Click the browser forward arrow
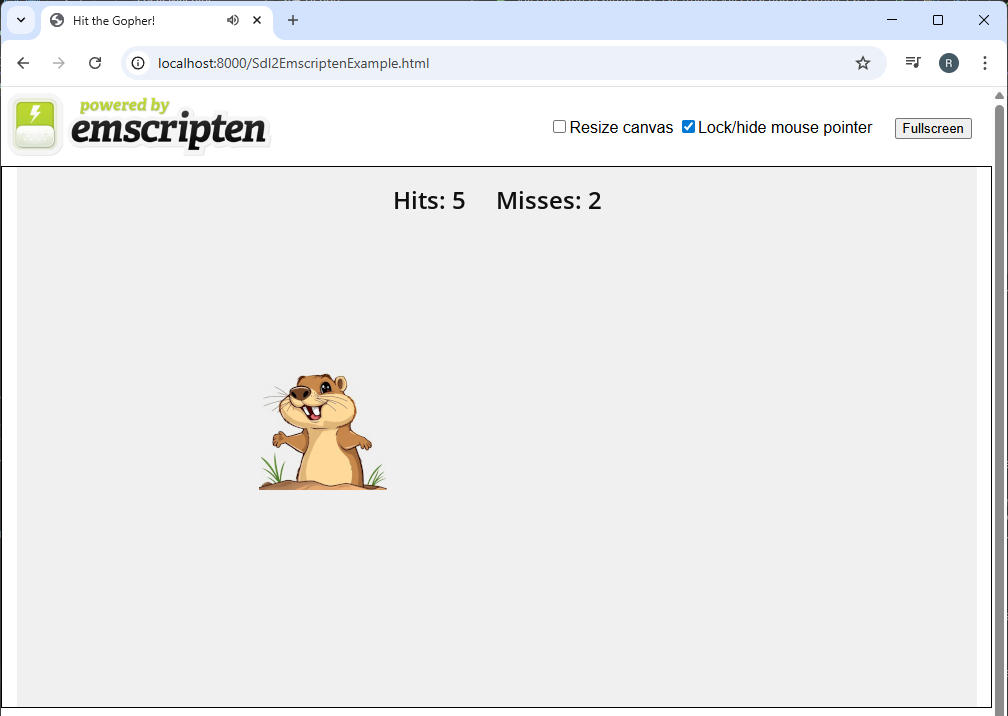This screenshot has width=1008, height=716. [58, 63]
